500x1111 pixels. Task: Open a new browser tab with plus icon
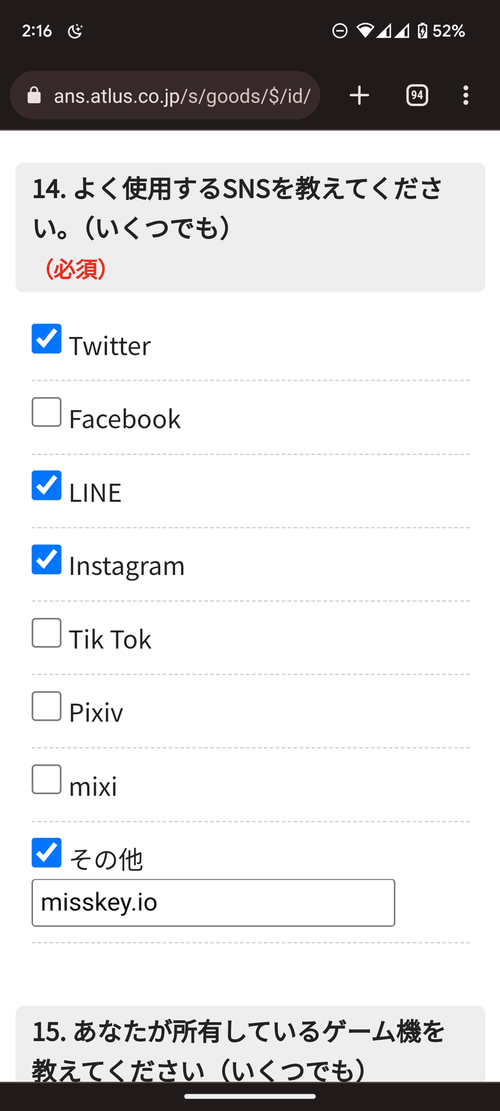point(360,96)
